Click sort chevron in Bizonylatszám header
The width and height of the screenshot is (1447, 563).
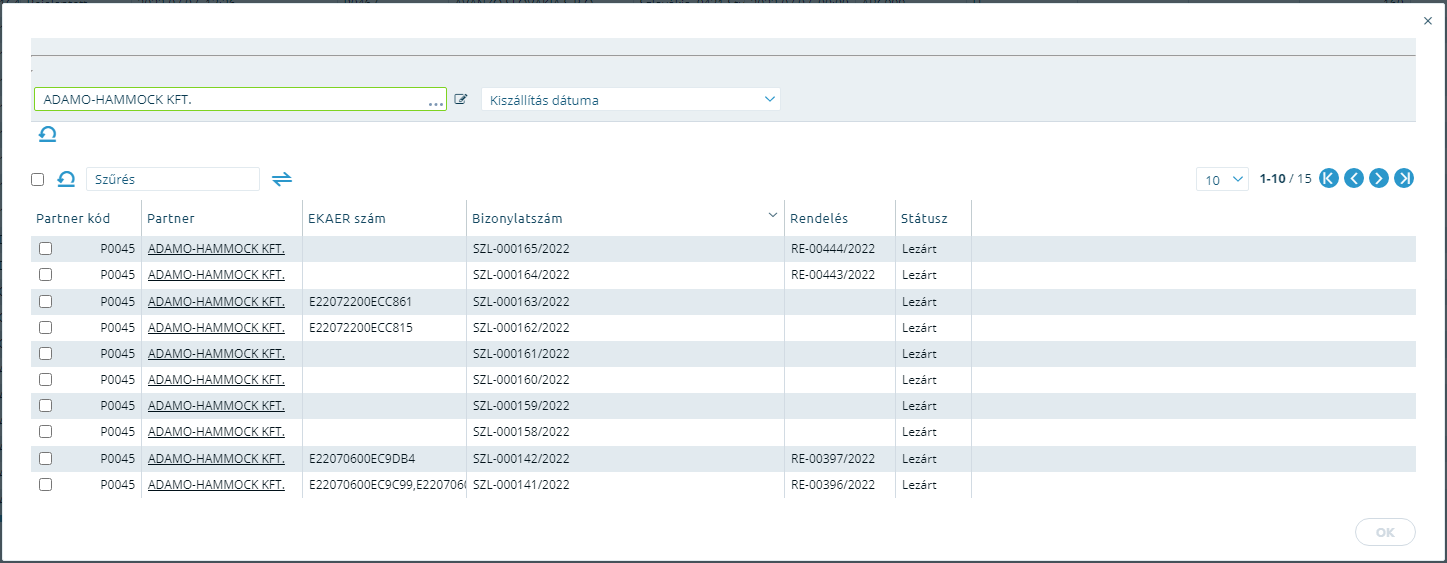click(772, 215)
